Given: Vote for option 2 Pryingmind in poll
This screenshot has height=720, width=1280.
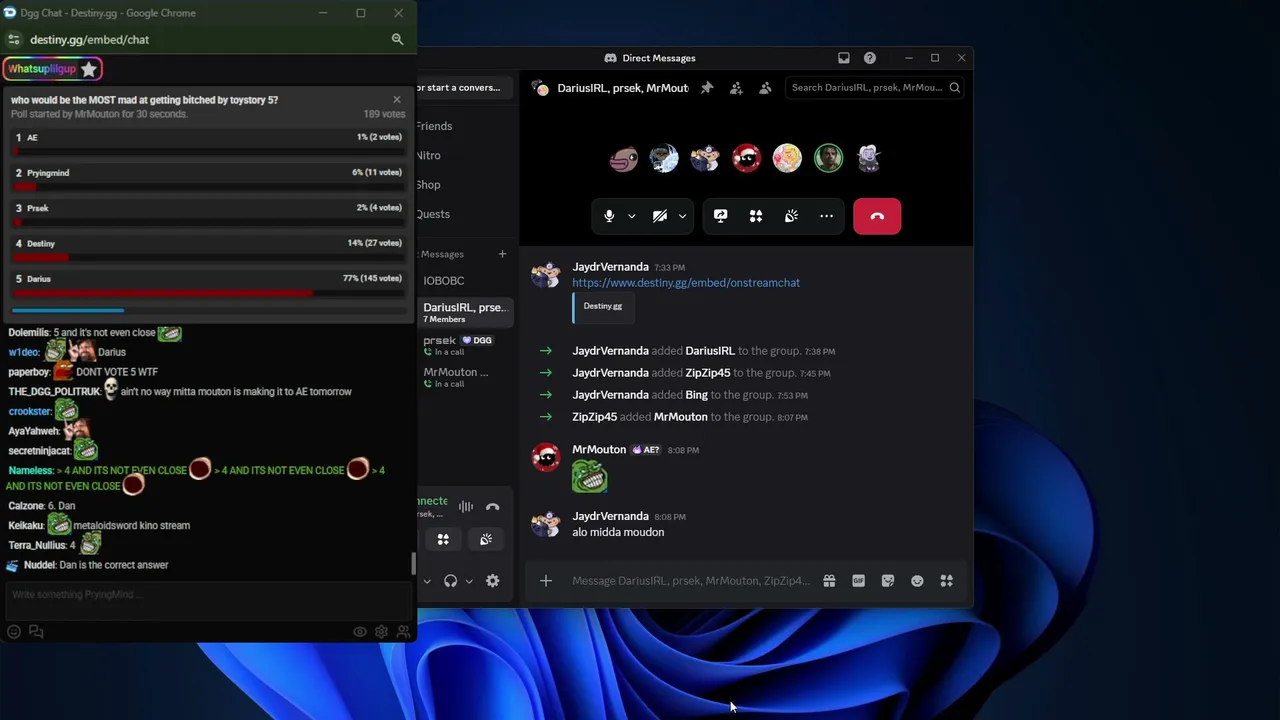Looking at the screenshot, I should tap(209, 178).
